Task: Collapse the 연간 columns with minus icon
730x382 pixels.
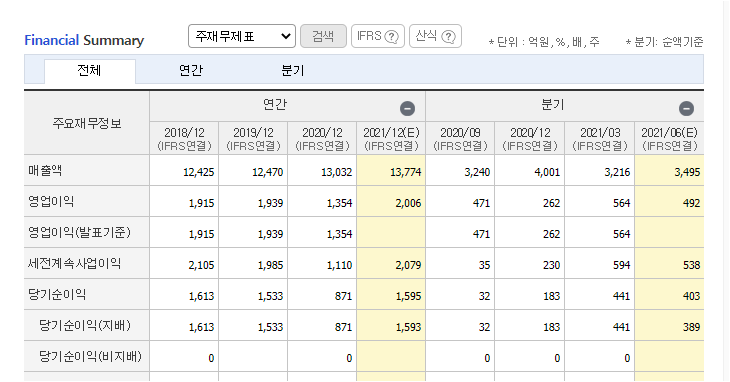Action: click(x=407, y=108)
